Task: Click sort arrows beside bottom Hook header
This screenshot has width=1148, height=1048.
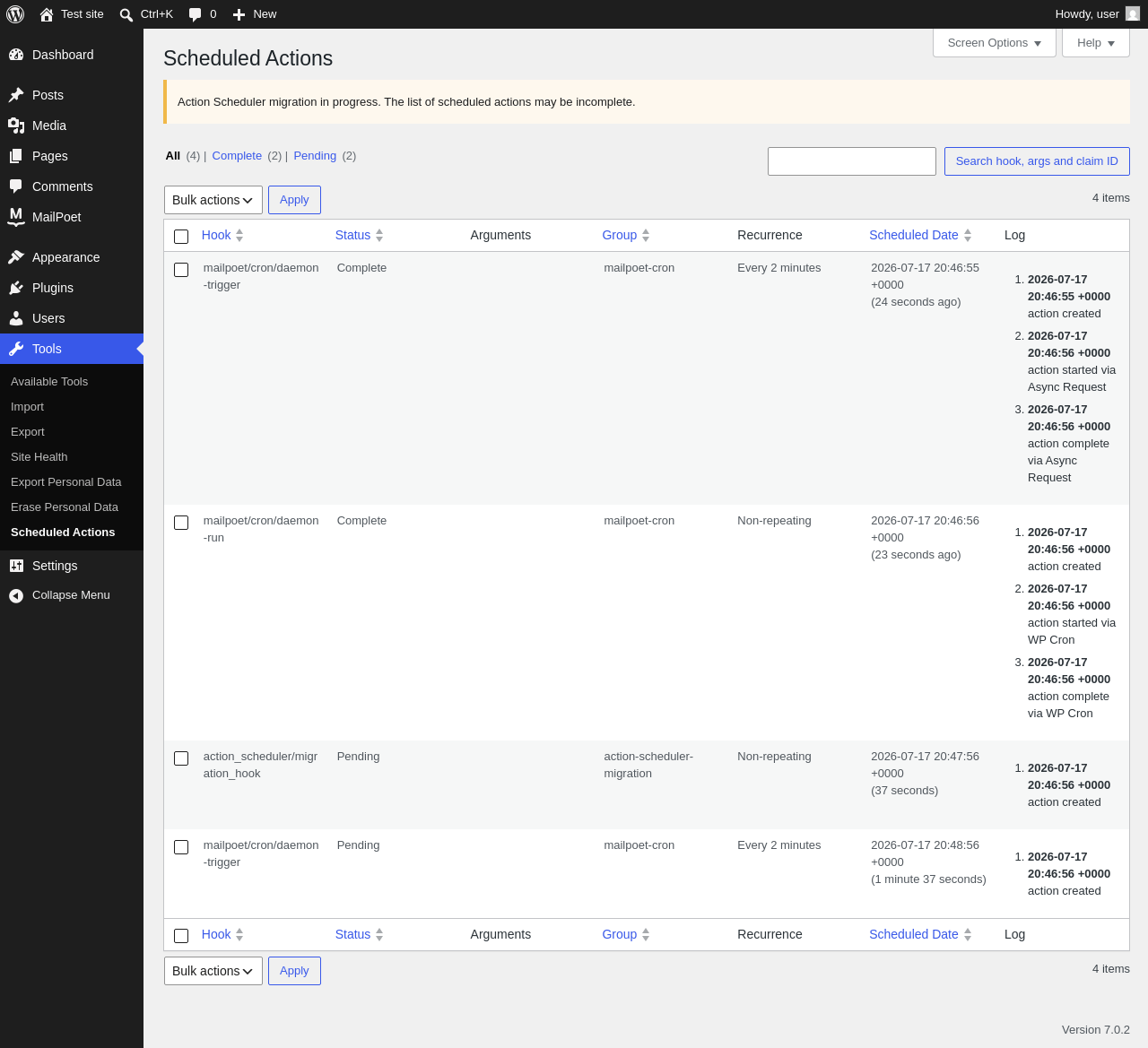Action: tap(239, 934)
